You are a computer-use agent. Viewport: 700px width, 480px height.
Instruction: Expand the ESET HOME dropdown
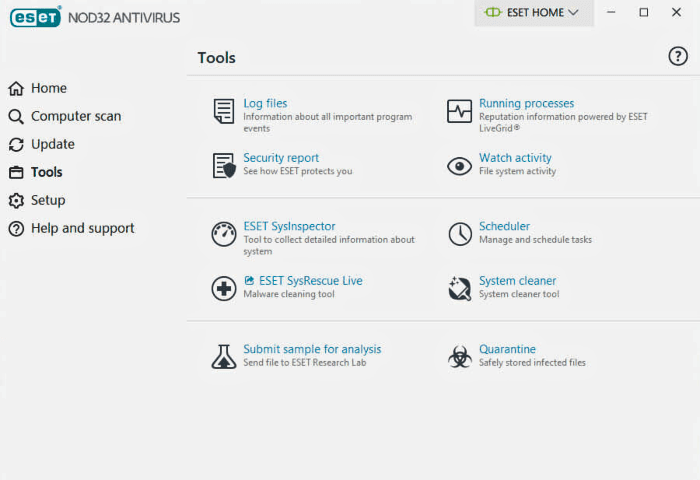tap(534, 13)
